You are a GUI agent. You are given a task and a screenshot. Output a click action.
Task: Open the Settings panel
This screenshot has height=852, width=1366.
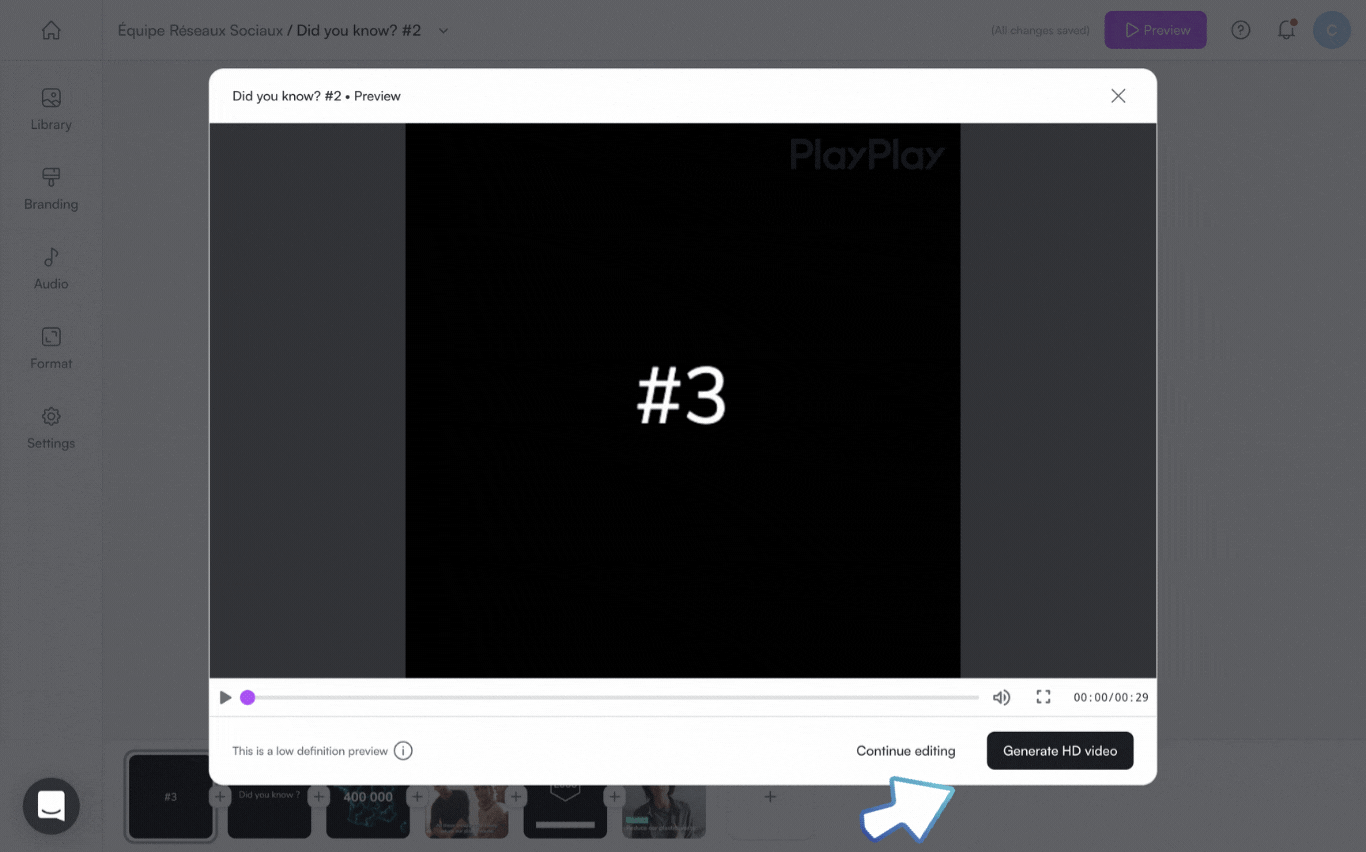51,428
